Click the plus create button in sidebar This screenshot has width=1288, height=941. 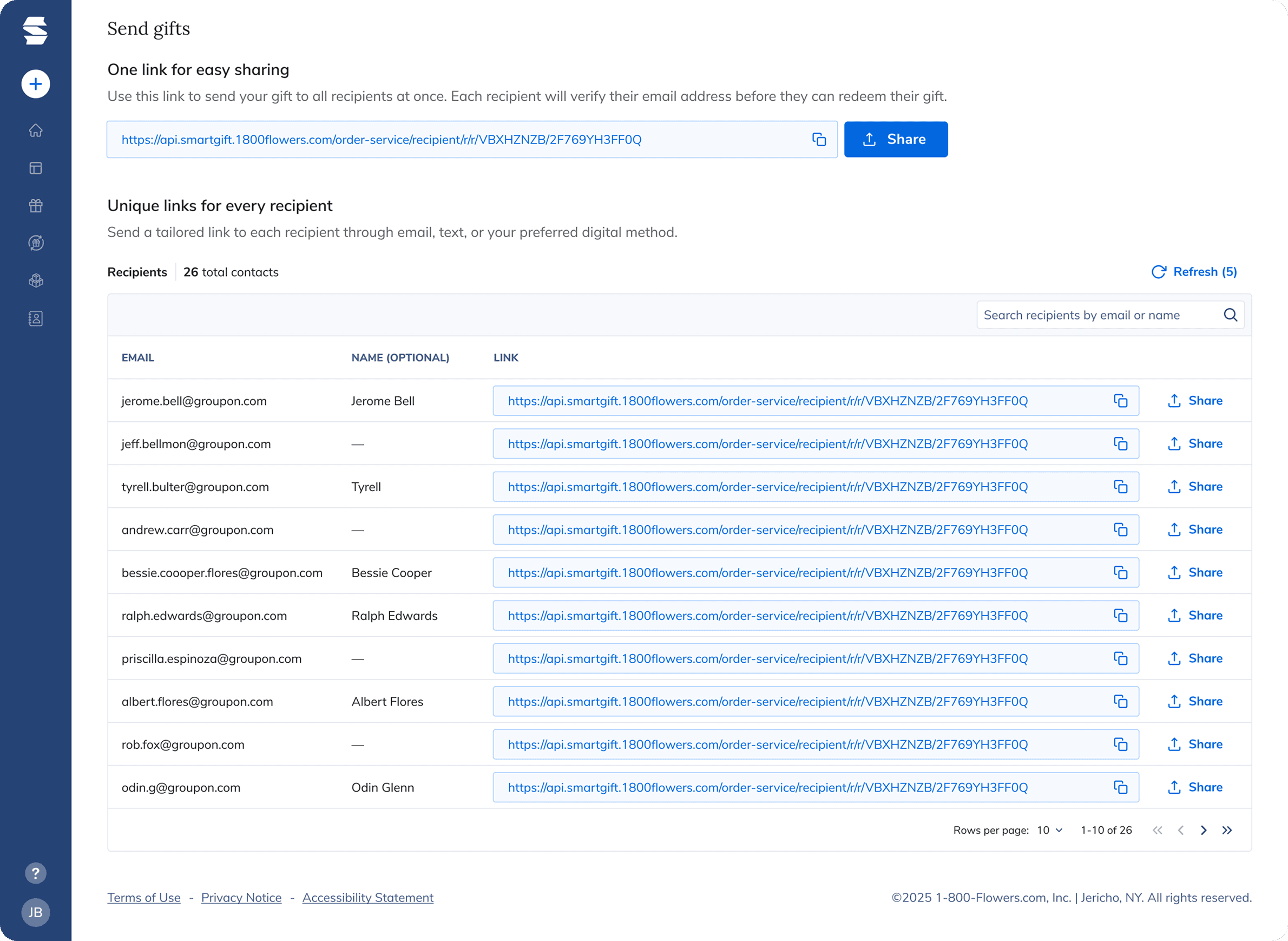coord(35,84)
